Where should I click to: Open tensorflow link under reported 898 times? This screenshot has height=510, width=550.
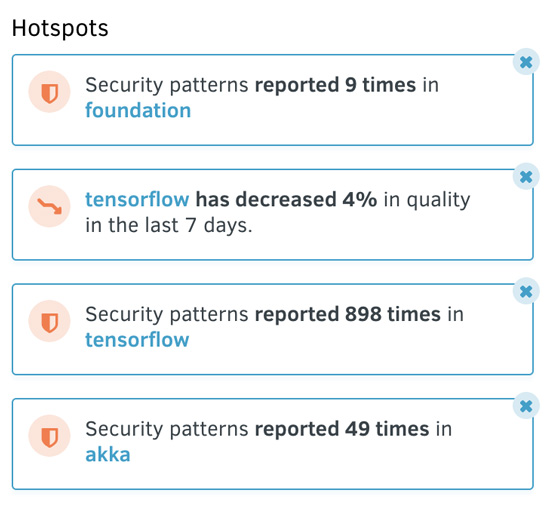click(x=137, y=340)
